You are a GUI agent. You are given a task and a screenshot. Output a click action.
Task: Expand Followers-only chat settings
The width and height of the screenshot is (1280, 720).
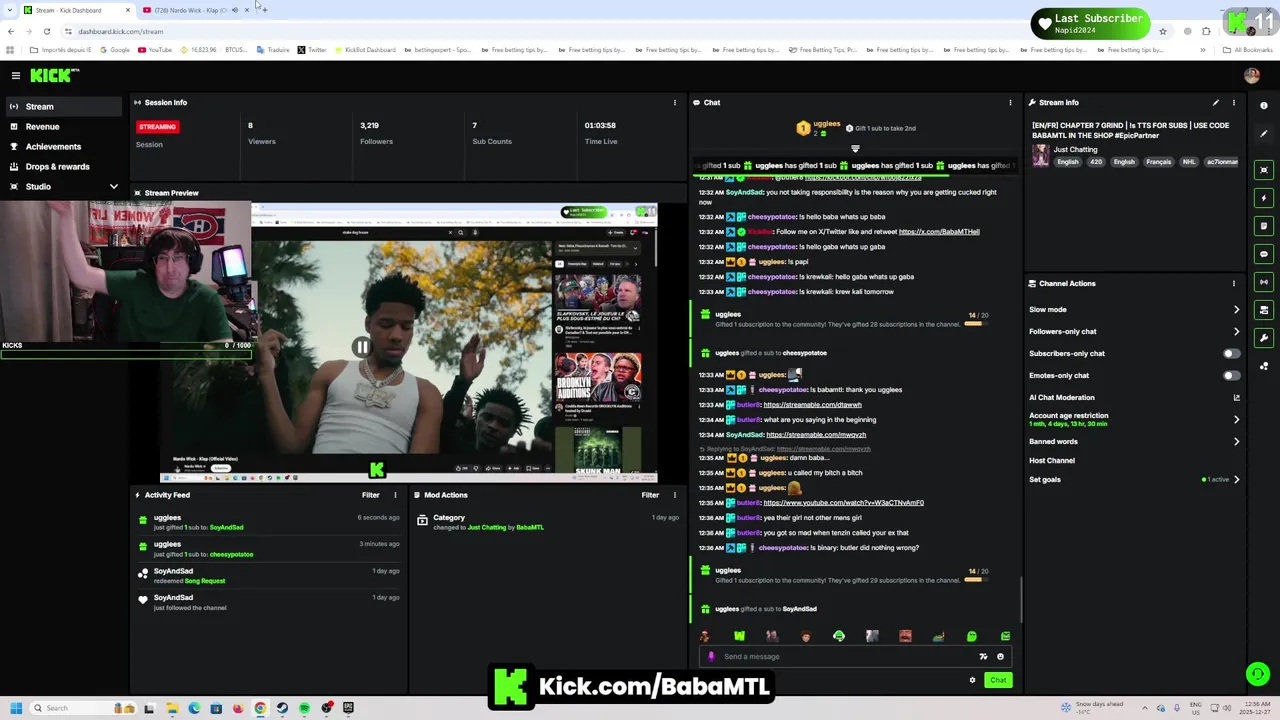[1236, 332]
